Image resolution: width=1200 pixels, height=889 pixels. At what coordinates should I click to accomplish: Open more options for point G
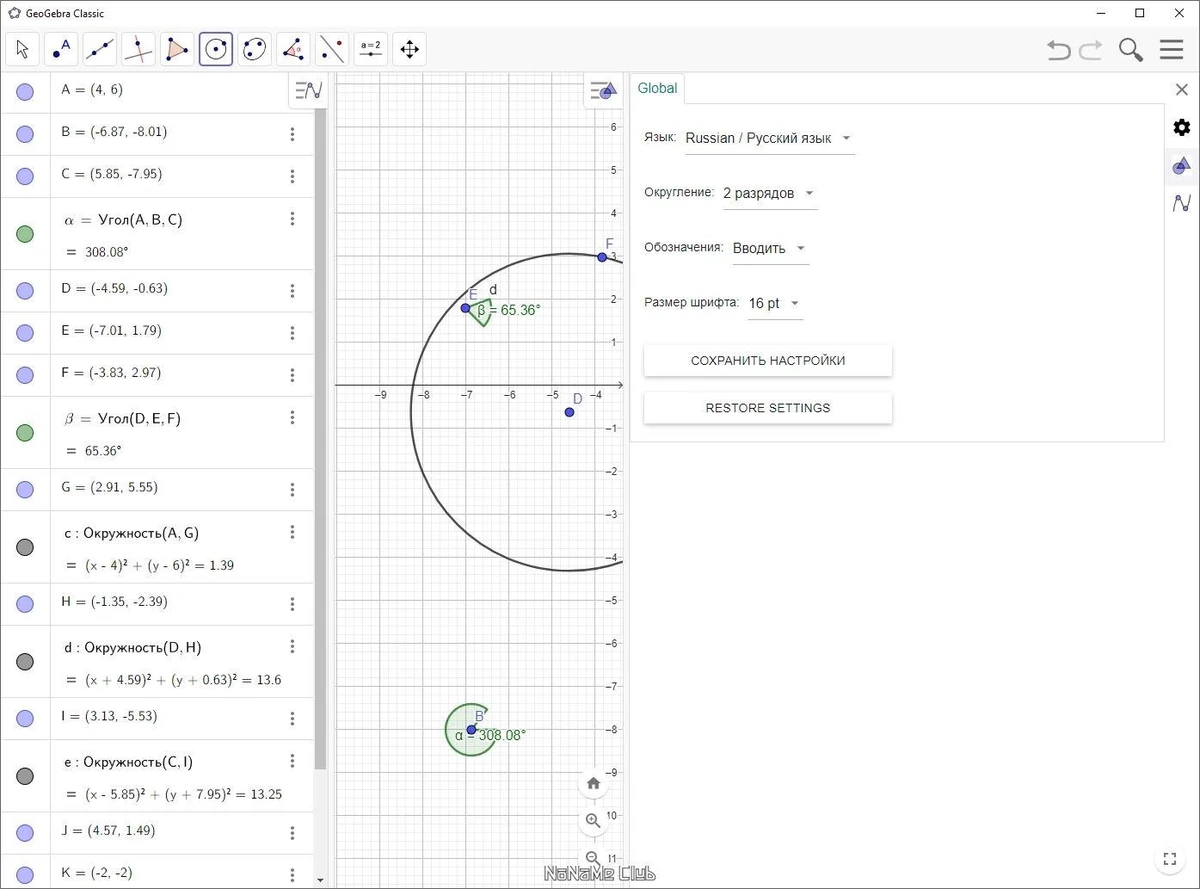[292, 489]
